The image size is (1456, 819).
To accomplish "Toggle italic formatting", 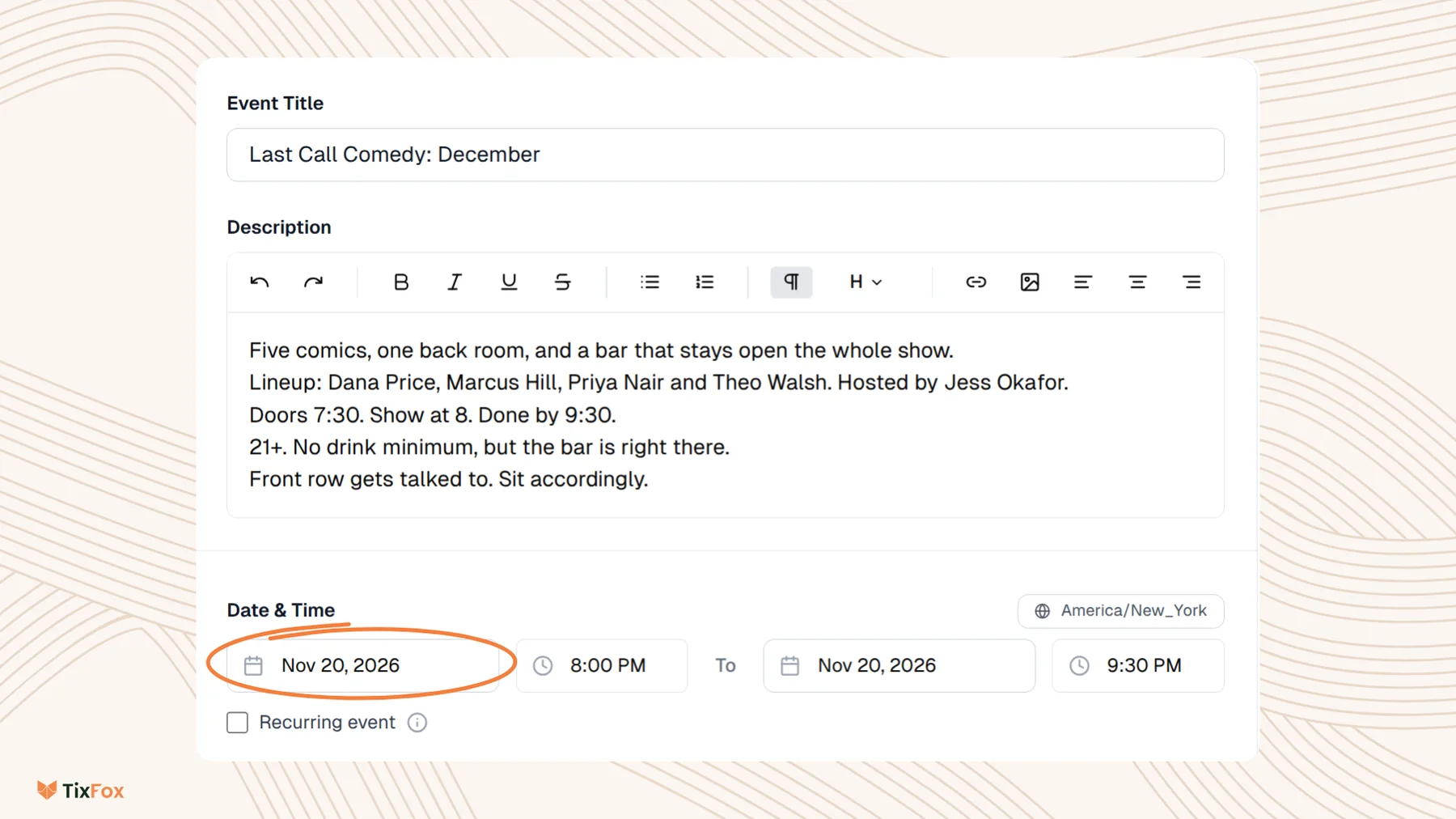I will [455, 282].
